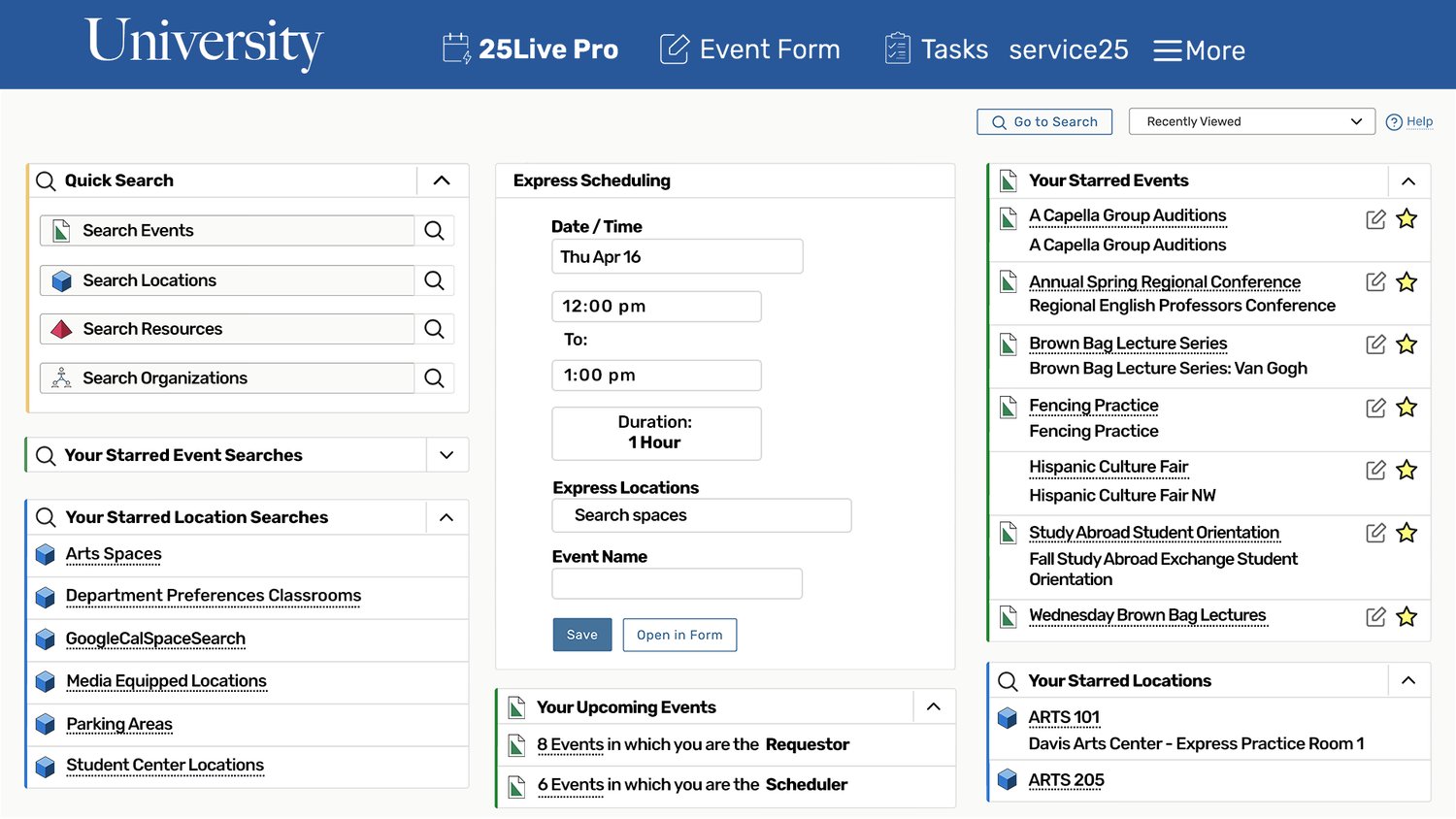This screenshot has height=819, width=1456.
Task: Unstar the Brown Bag Lecture Series event
Action: pos(1406,344)
